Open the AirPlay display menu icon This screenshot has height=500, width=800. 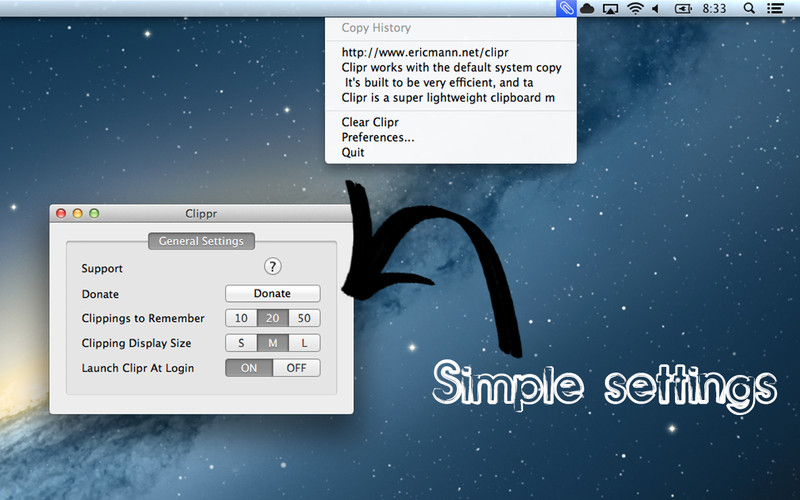pos(610,9)
